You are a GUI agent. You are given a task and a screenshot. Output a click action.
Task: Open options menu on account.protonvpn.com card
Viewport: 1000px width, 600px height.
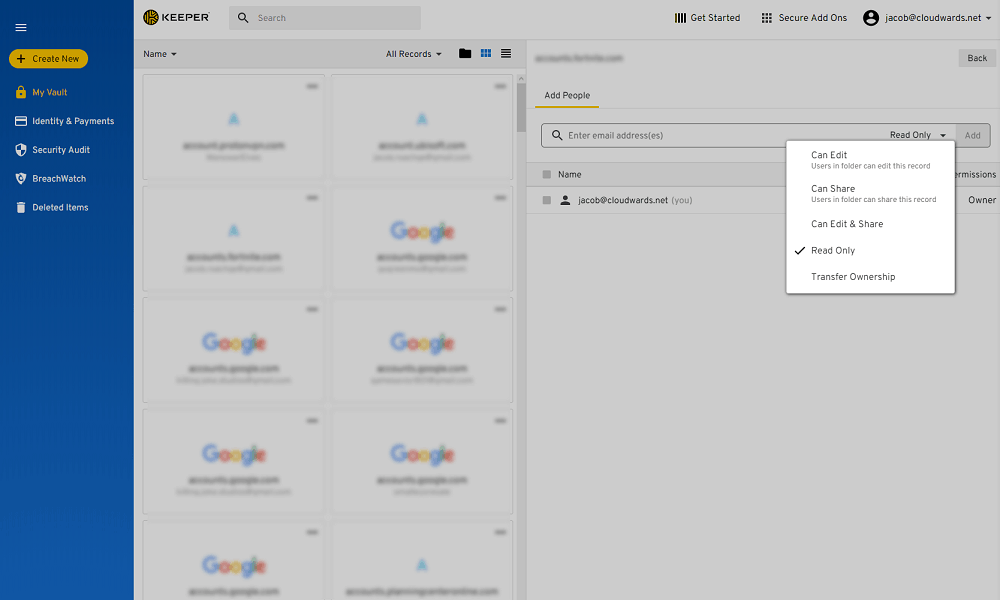(312, 86)
